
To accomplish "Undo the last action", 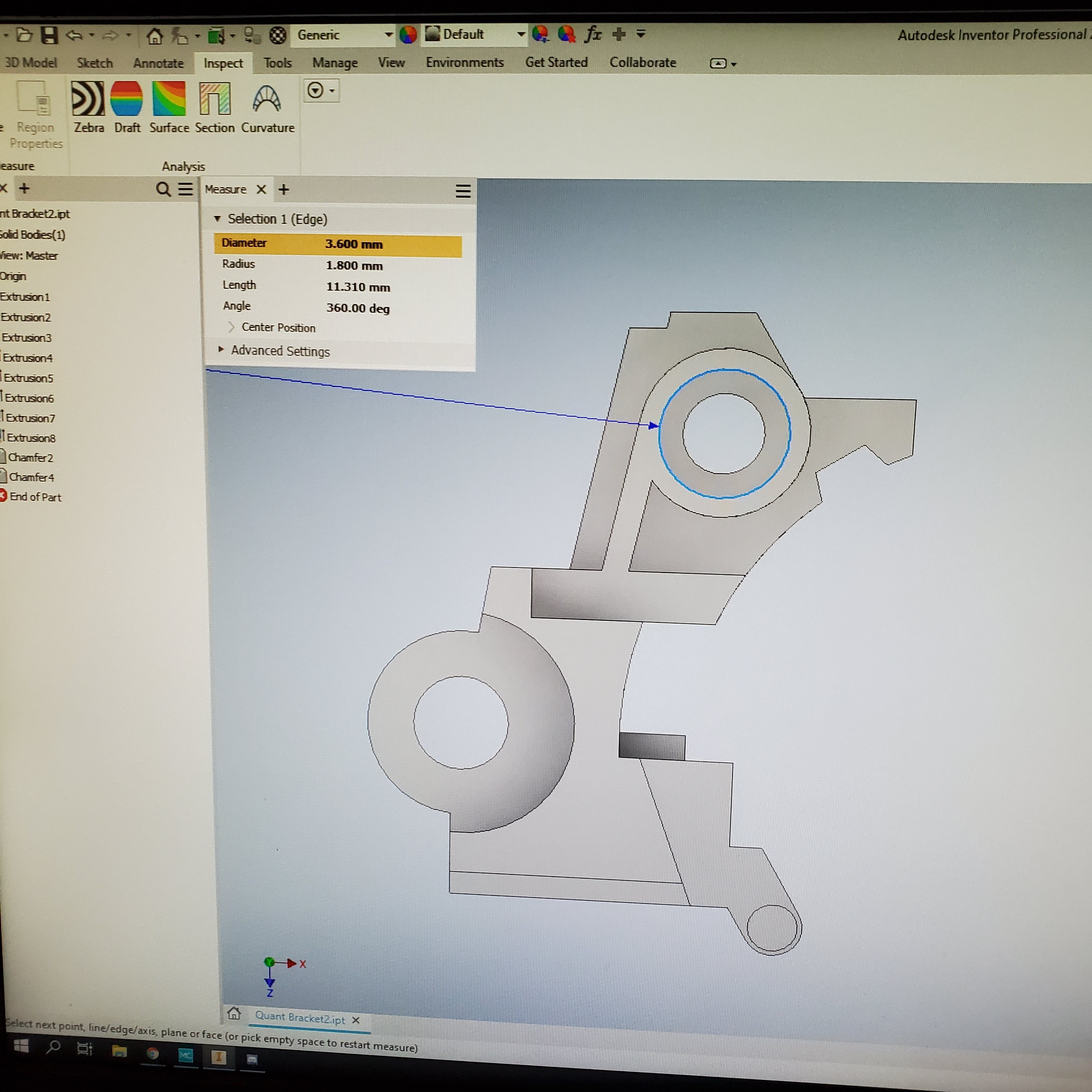I will click(x=75, y=36).
